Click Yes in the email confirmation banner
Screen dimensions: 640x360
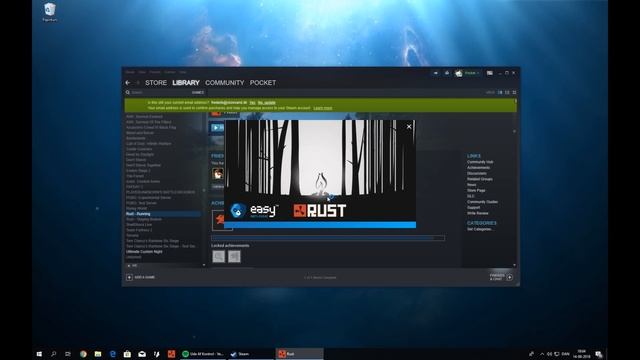click(252, 102)
